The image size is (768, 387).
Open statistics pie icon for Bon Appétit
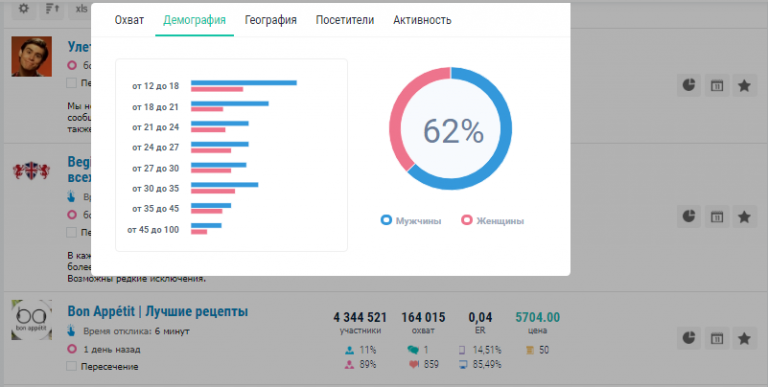pos(689,338)
